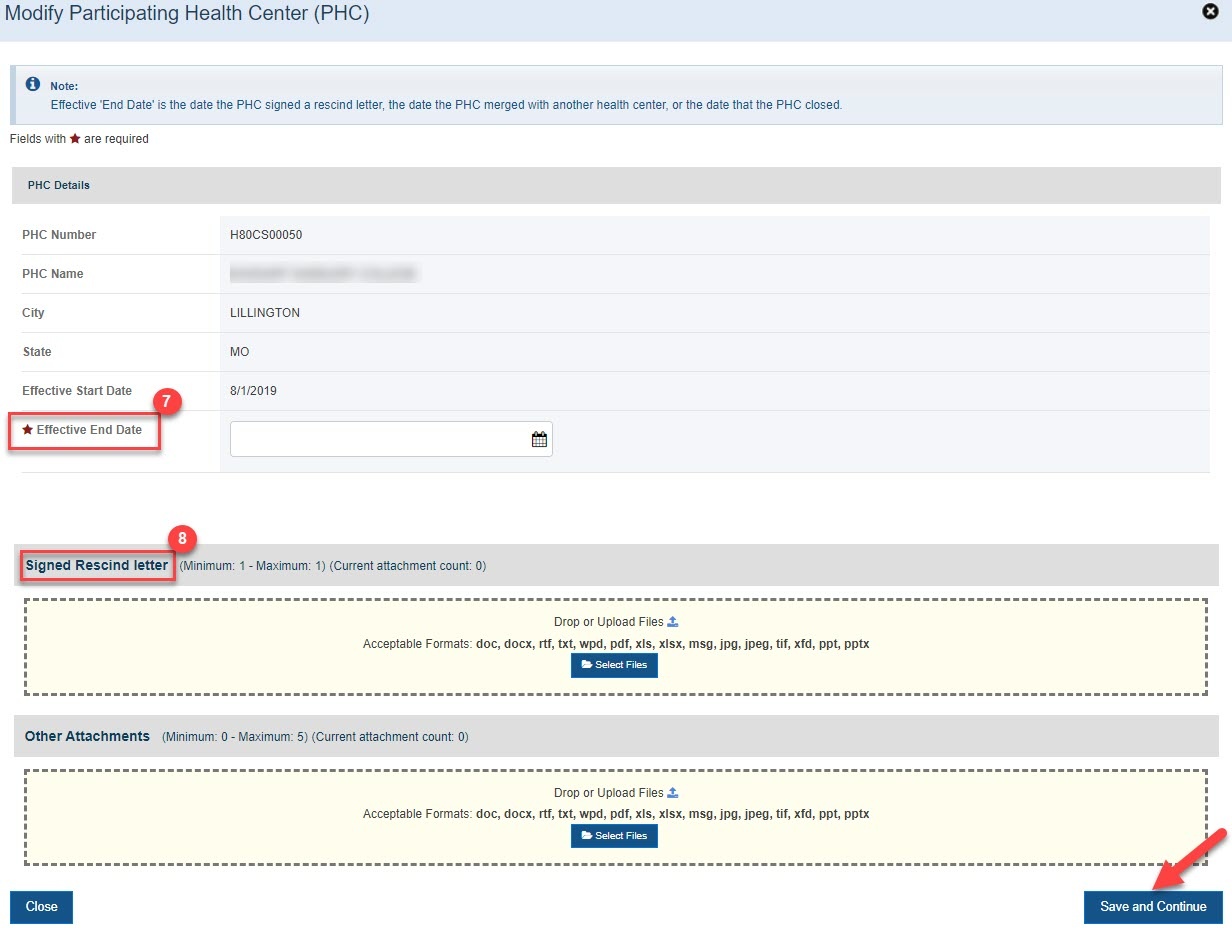
Task: Open the calendar picker for Effective End Date
Action: click(539, 439)
